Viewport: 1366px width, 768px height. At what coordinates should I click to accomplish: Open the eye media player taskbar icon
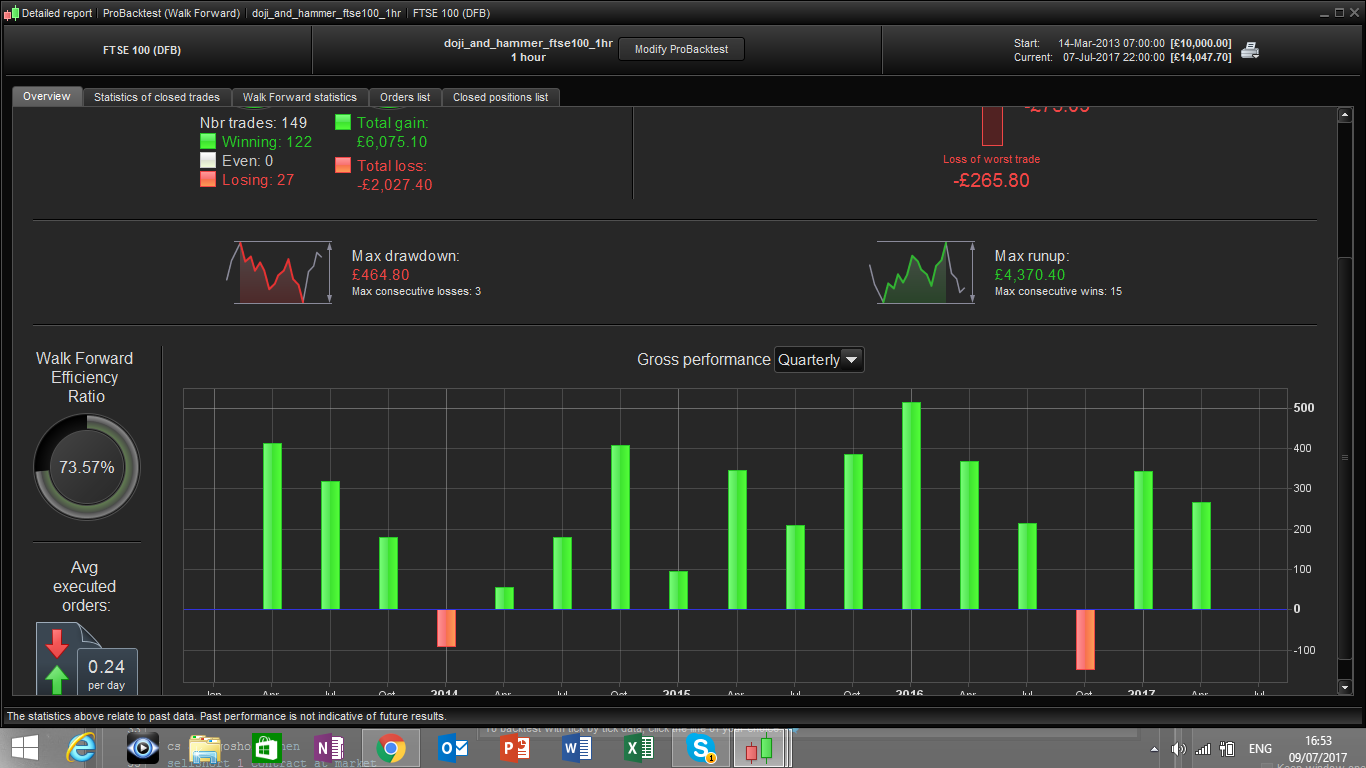143,747
